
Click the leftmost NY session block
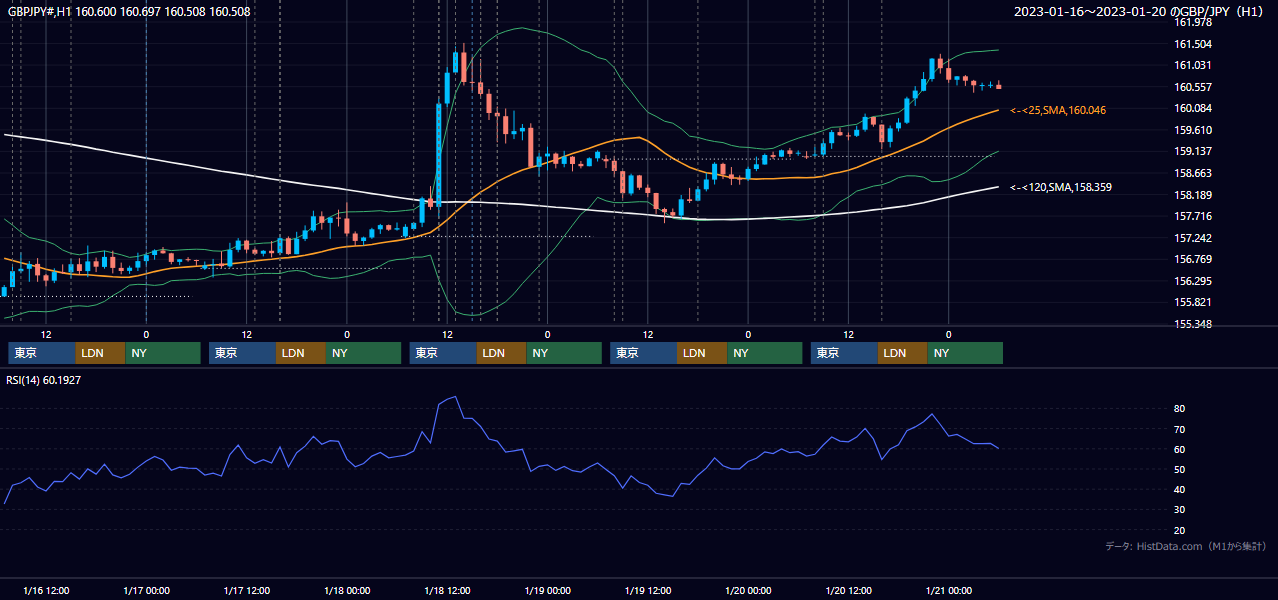(163, 353)
